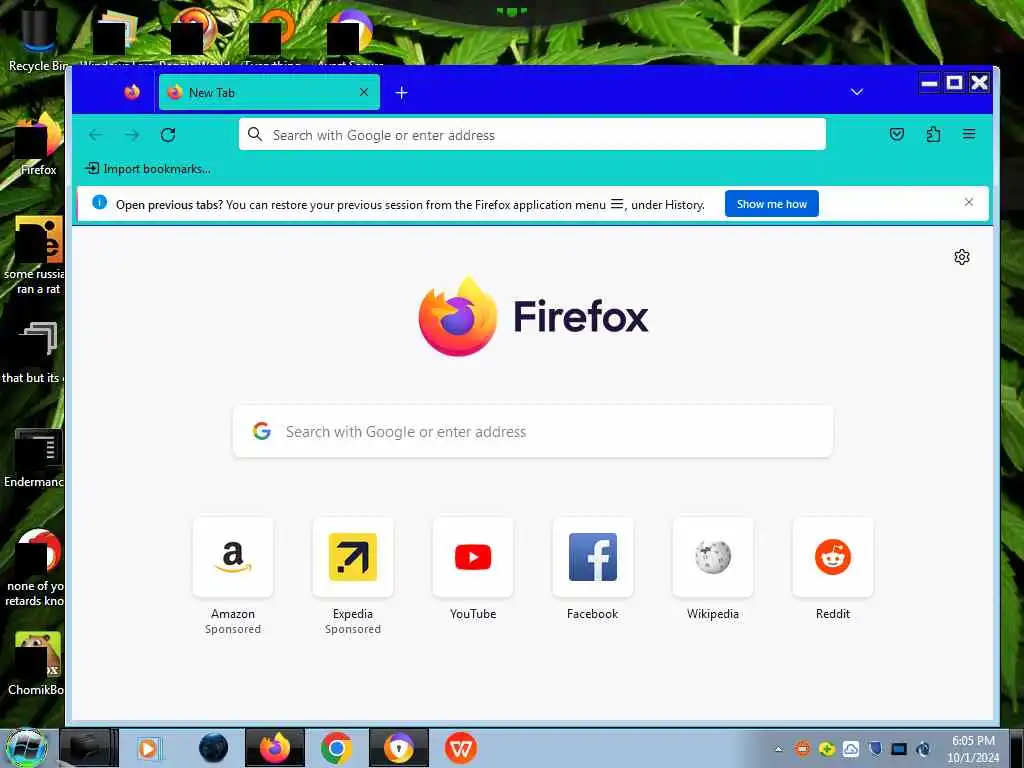Open the Extensions puzzle icon
Viewport: 1024px width, 768px height.
tap(933, 134)
